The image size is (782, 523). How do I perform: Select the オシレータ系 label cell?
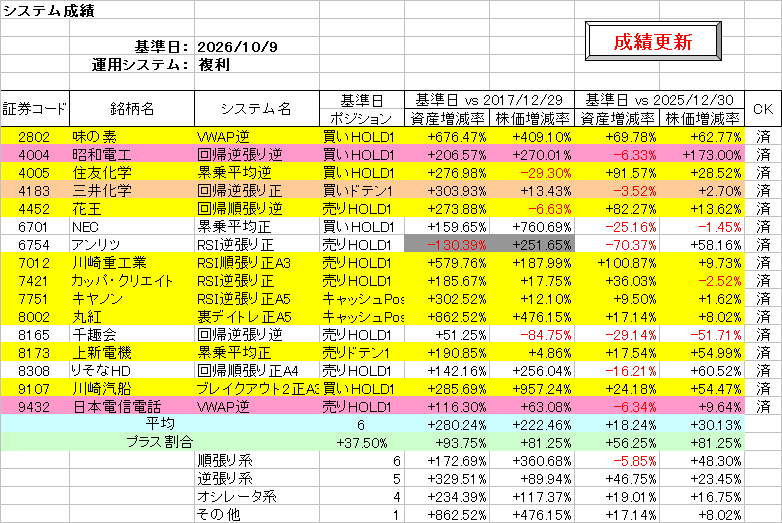coord(257,496)
